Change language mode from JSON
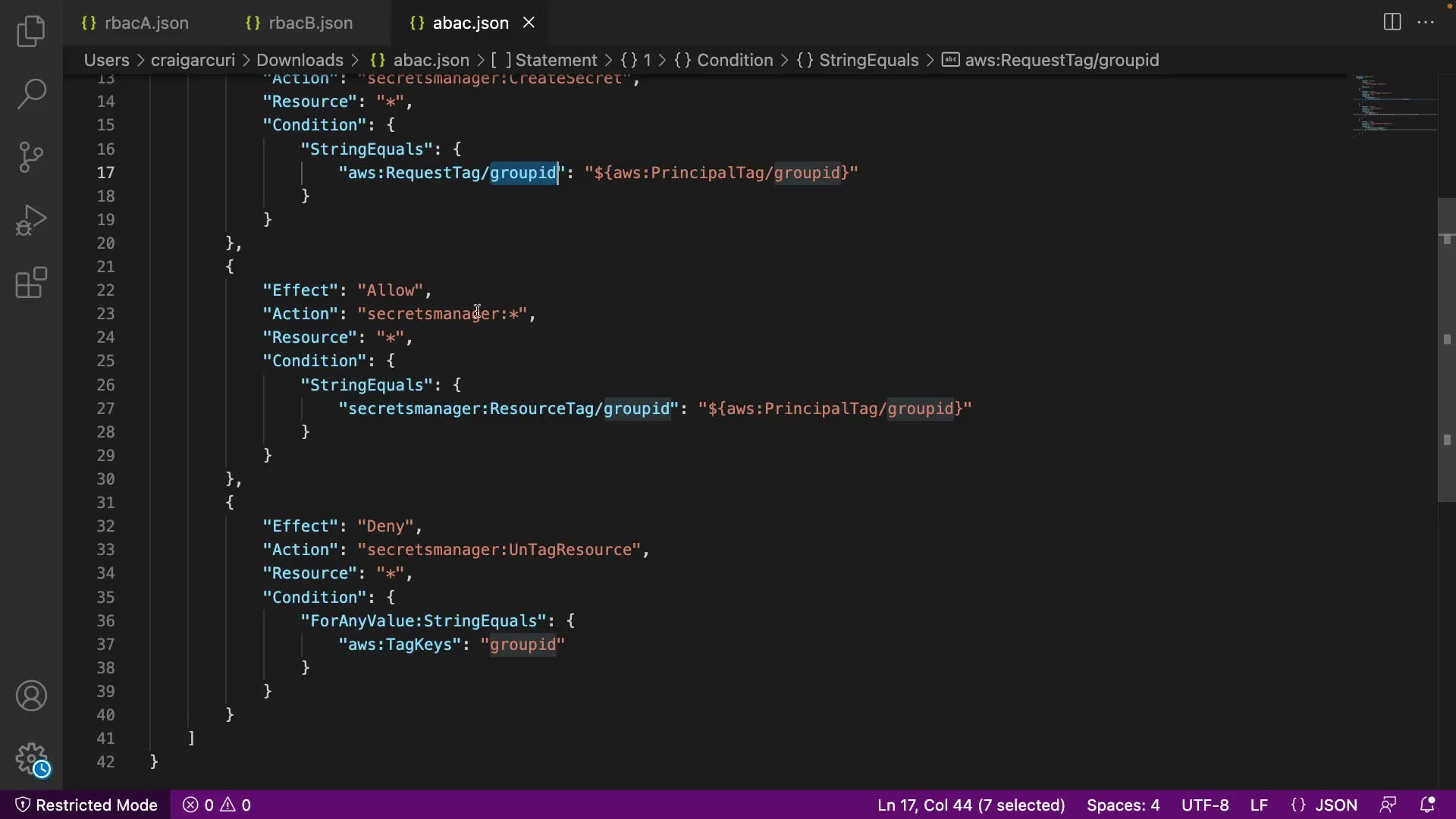This screenshot has width=1456, height=819. pos(1335,805)
